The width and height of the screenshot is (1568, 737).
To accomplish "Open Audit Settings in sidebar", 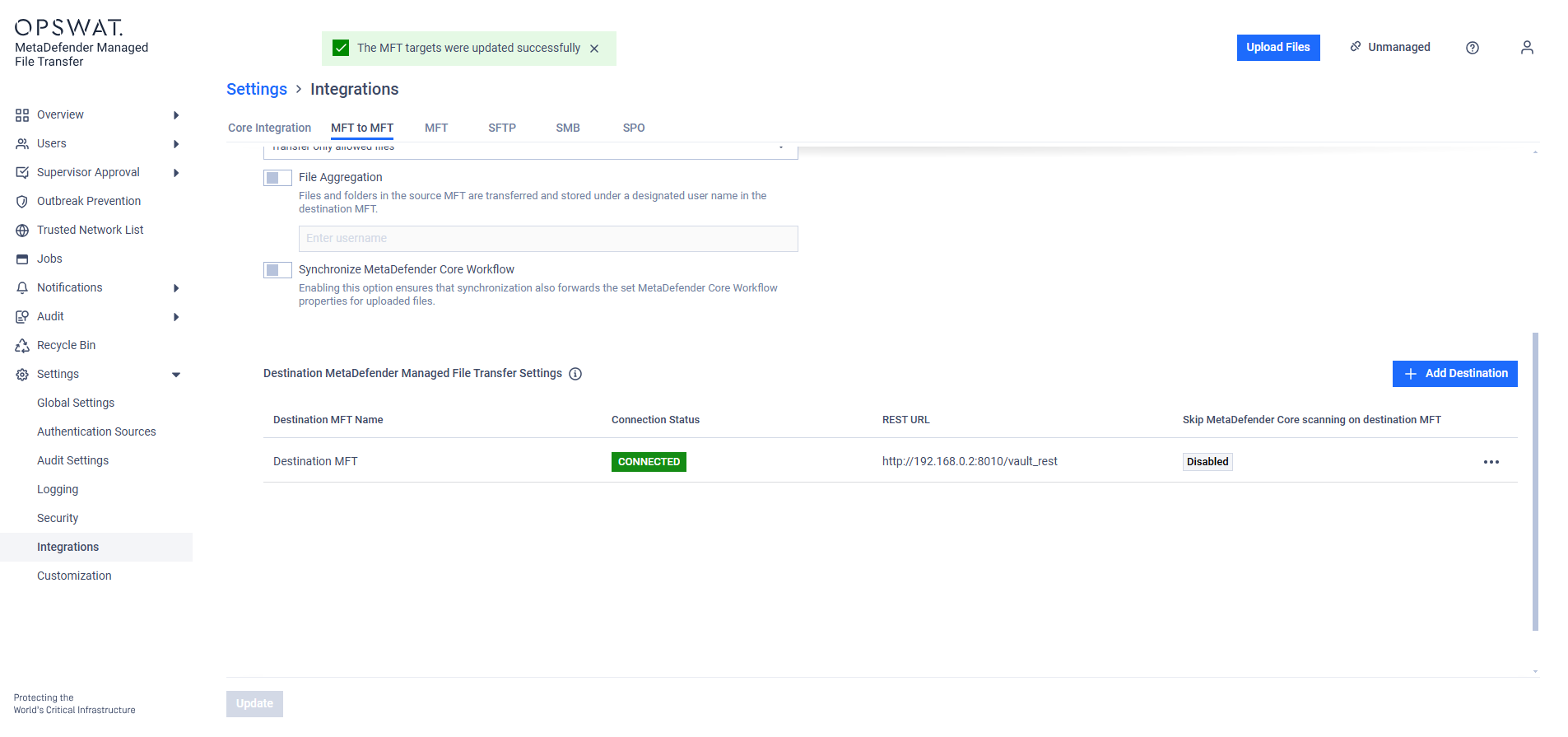I will point(72,460).
